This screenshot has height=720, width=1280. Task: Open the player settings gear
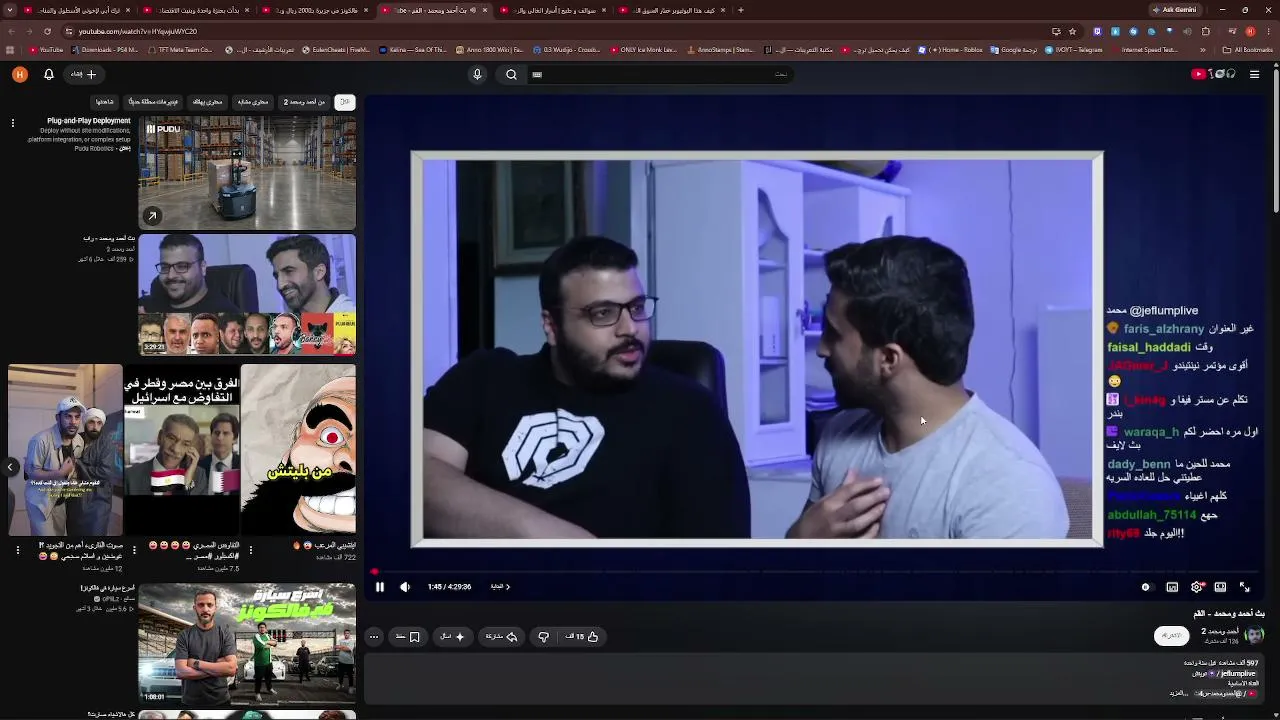(x=1197, y=587)
